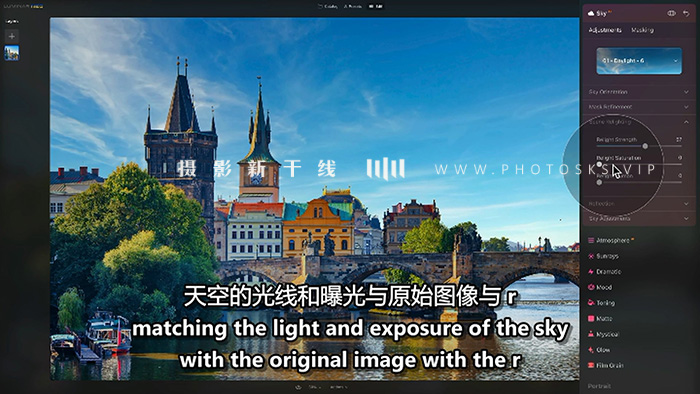Open the Toning tool

[601, 303]
